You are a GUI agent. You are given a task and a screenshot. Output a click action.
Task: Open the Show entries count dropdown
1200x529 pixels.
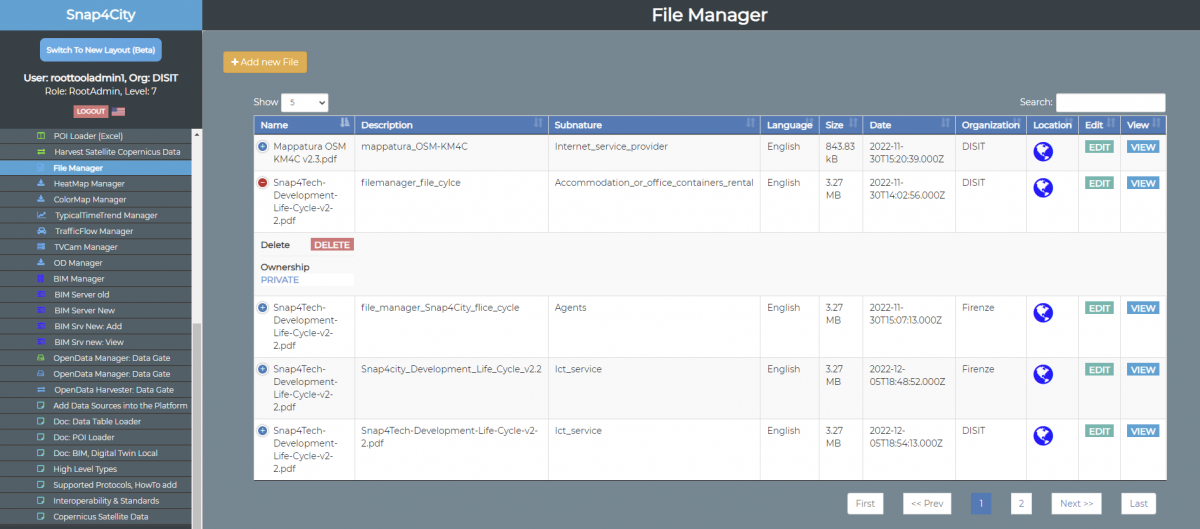point(304,102)
